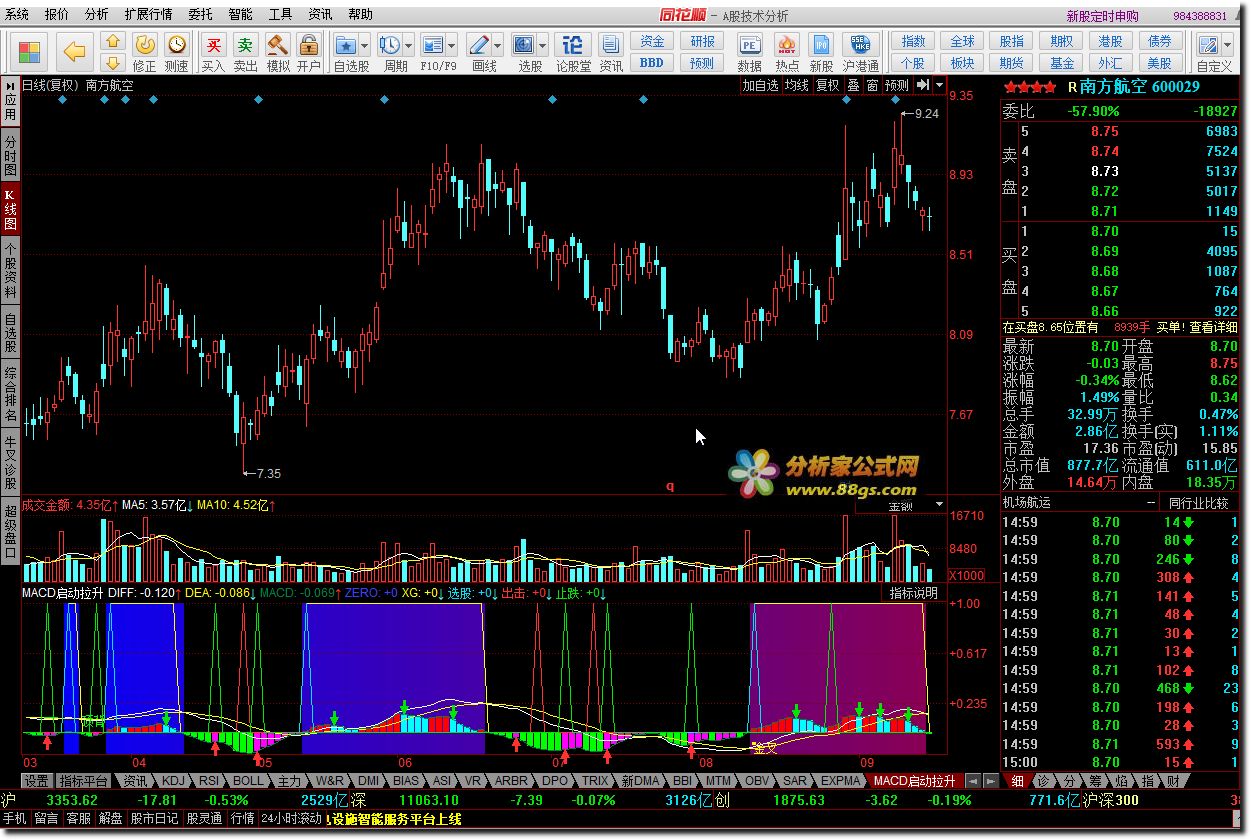
Task: Click the back arrow (return) toolbar icon
Action: tap(74, 50)
